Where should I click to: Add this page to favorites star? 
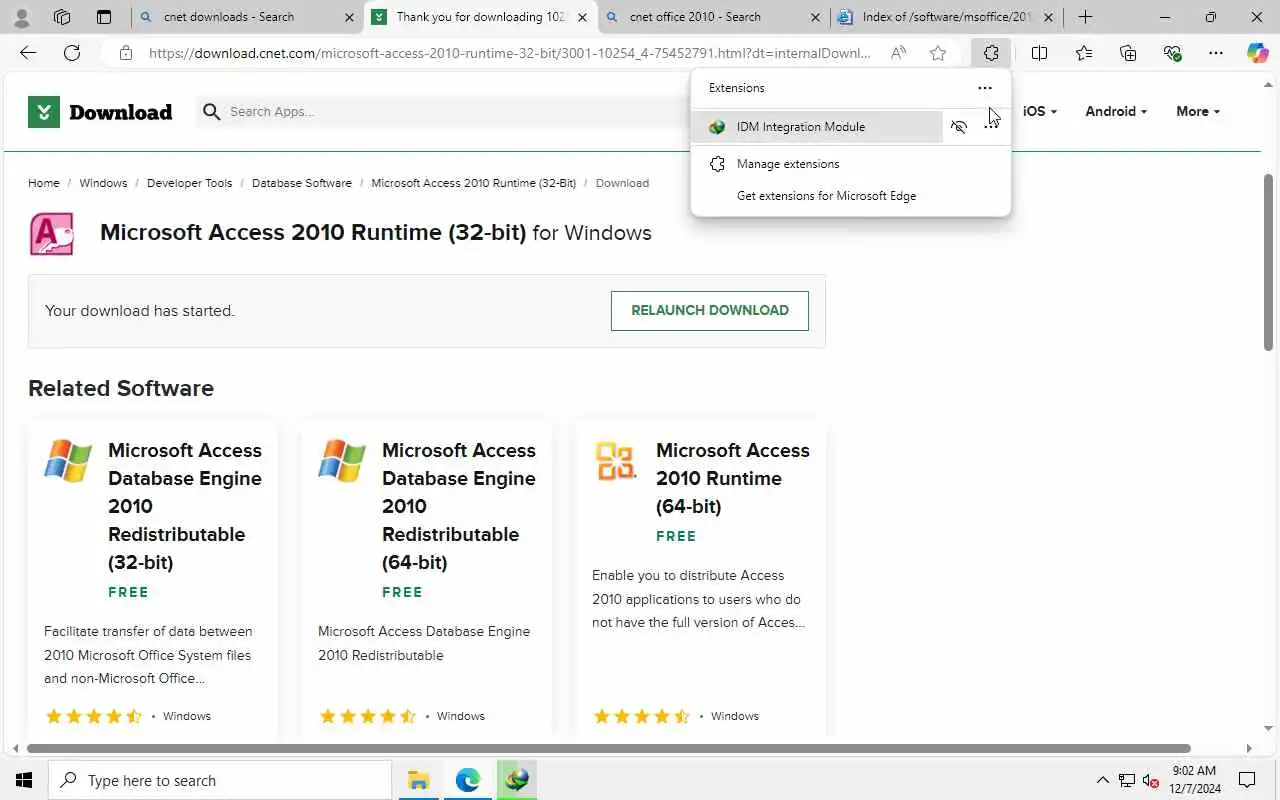pyautogui.click(x=937, y=53)
